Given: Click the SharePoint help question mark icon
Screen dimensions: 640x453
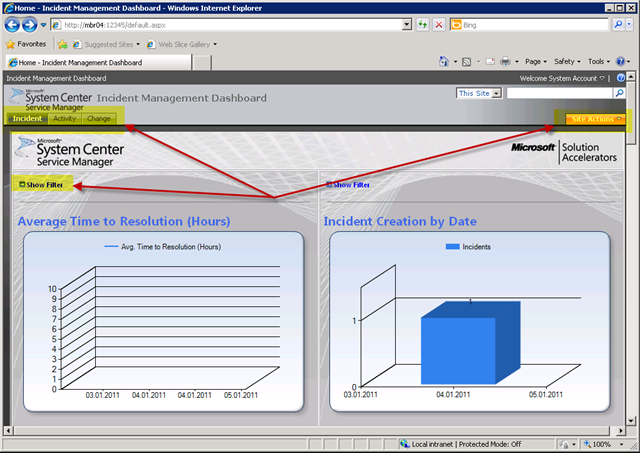Looking at the screenshot, I should click(621, 78).
